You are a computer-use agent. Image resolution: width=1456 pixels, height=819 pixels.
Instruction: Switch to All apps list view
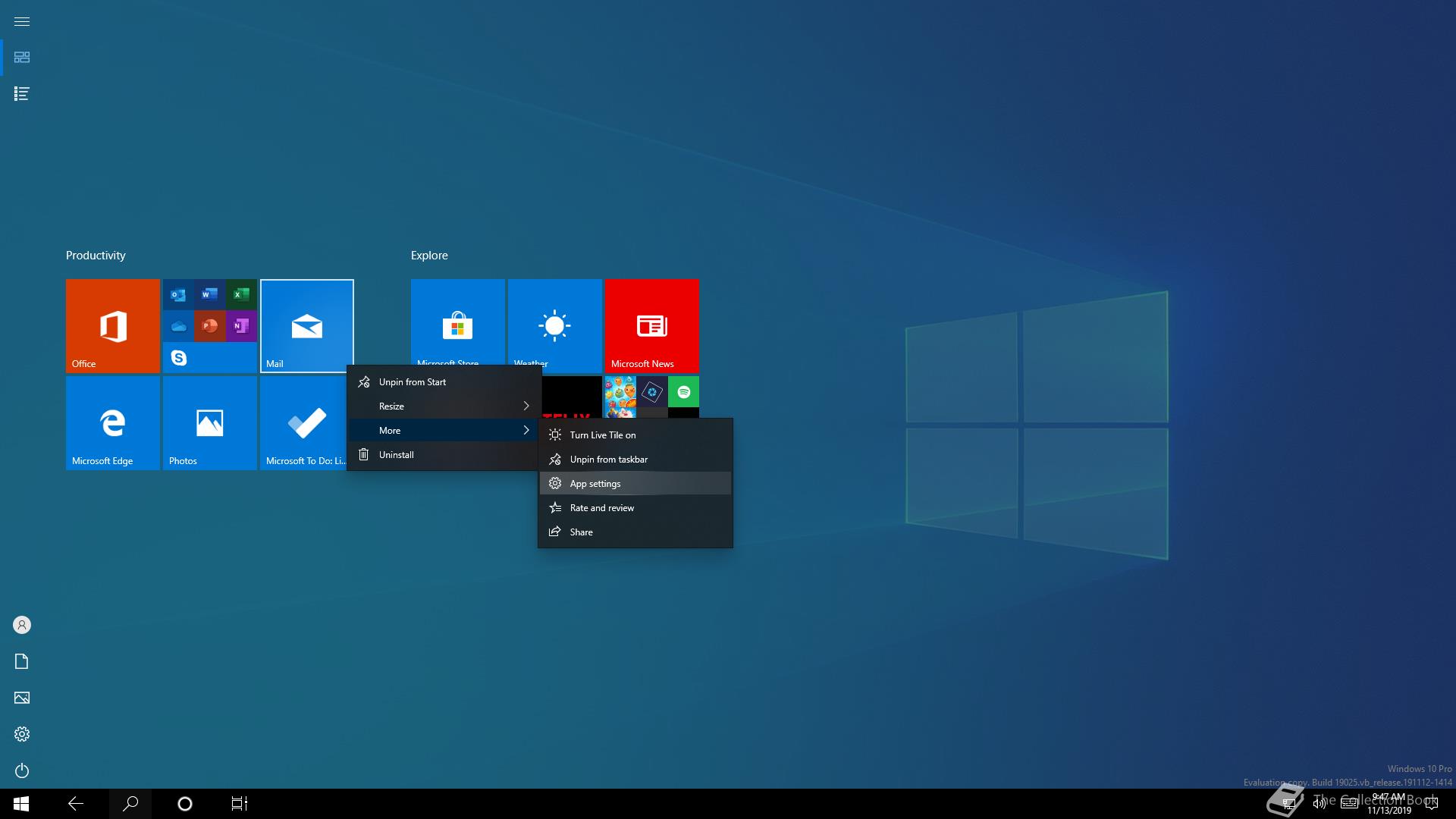click(22, 94)
